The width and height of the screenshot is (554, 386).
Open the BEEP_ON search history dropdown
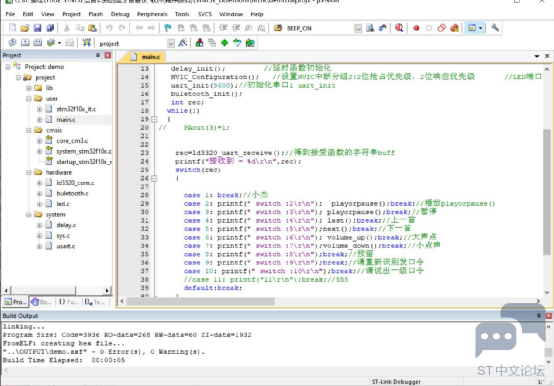358,28
